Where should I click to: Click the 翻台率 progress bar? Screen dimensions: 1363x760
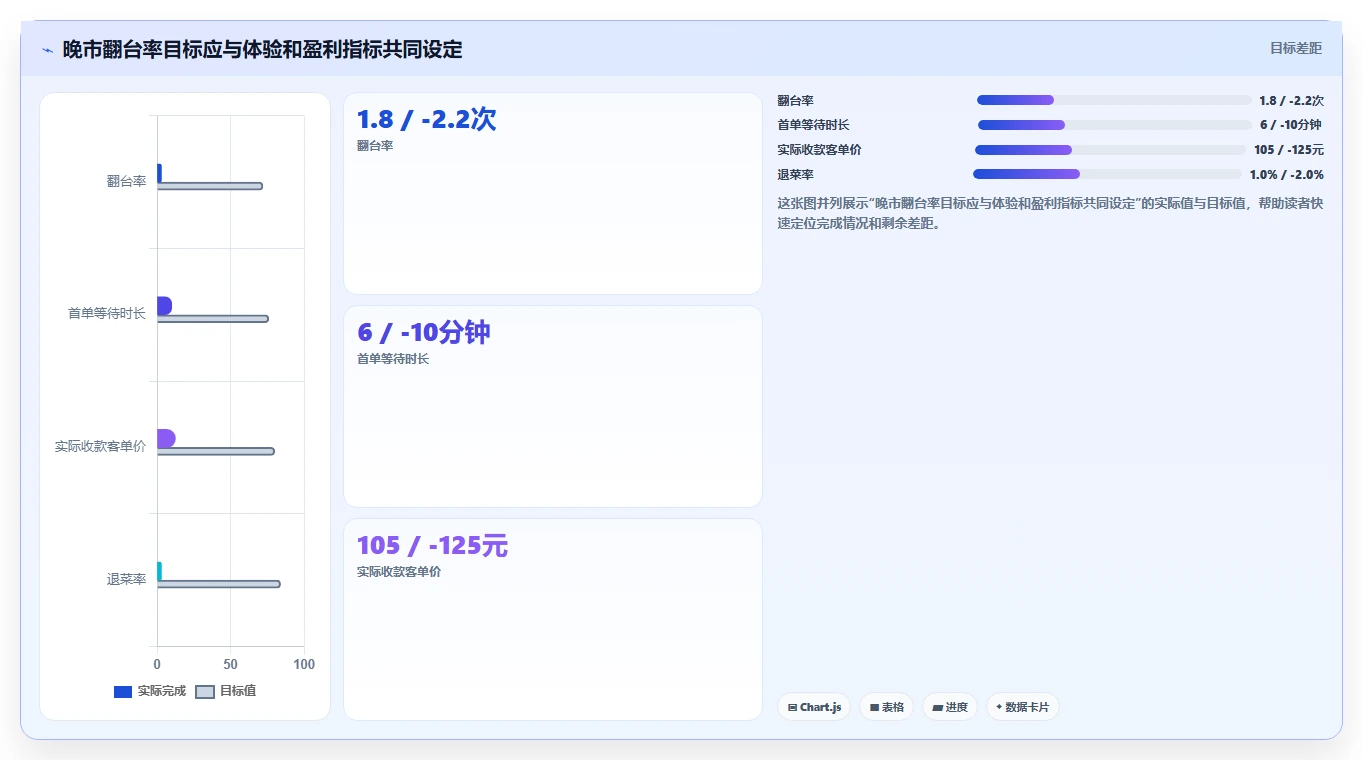click(1114, 100)
